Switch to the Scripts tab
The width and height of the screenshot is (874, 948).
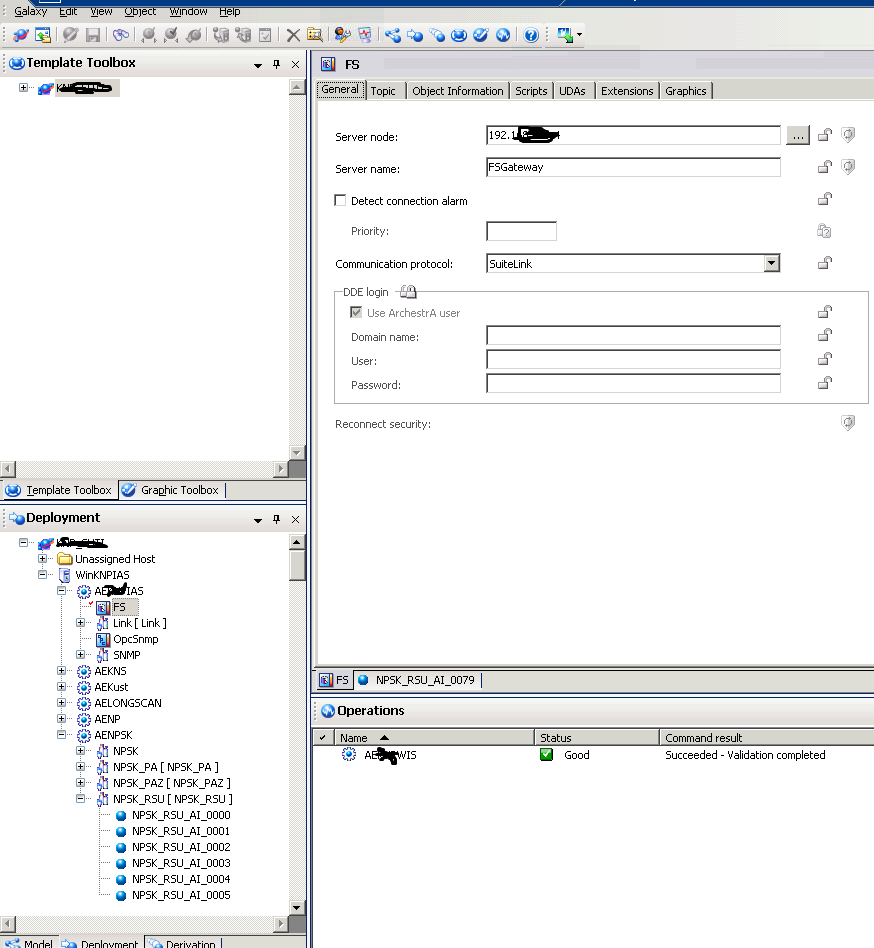coord(531,91)
